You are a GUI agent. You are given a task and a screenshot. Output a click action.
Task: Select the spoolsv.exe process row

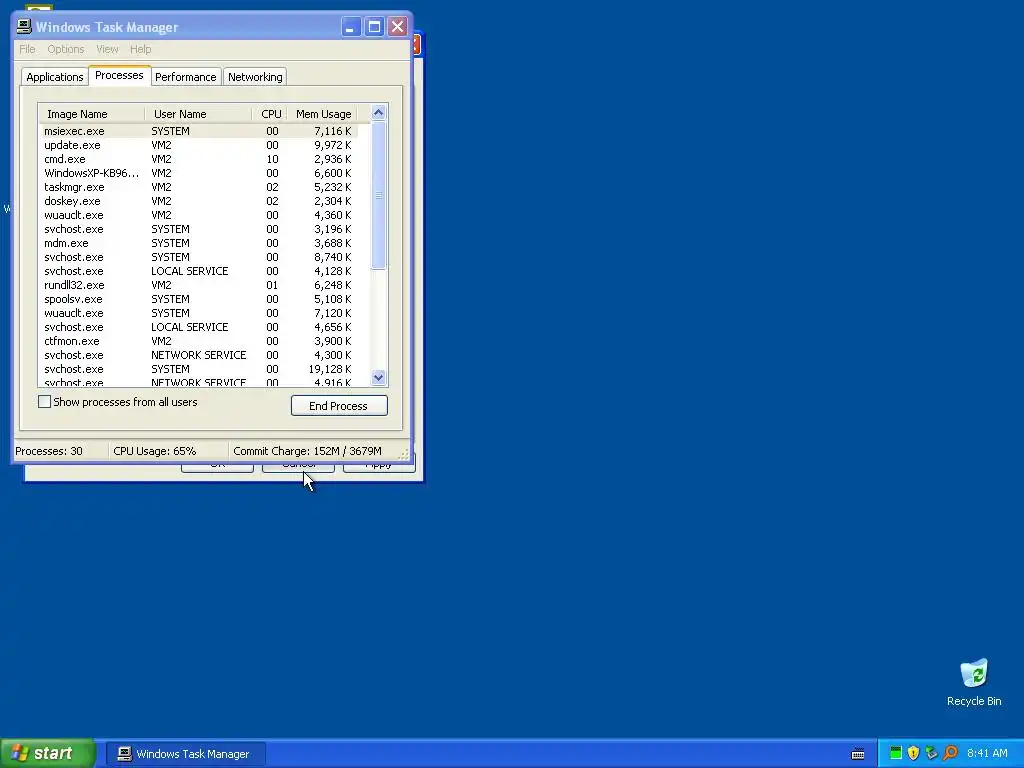199,299
